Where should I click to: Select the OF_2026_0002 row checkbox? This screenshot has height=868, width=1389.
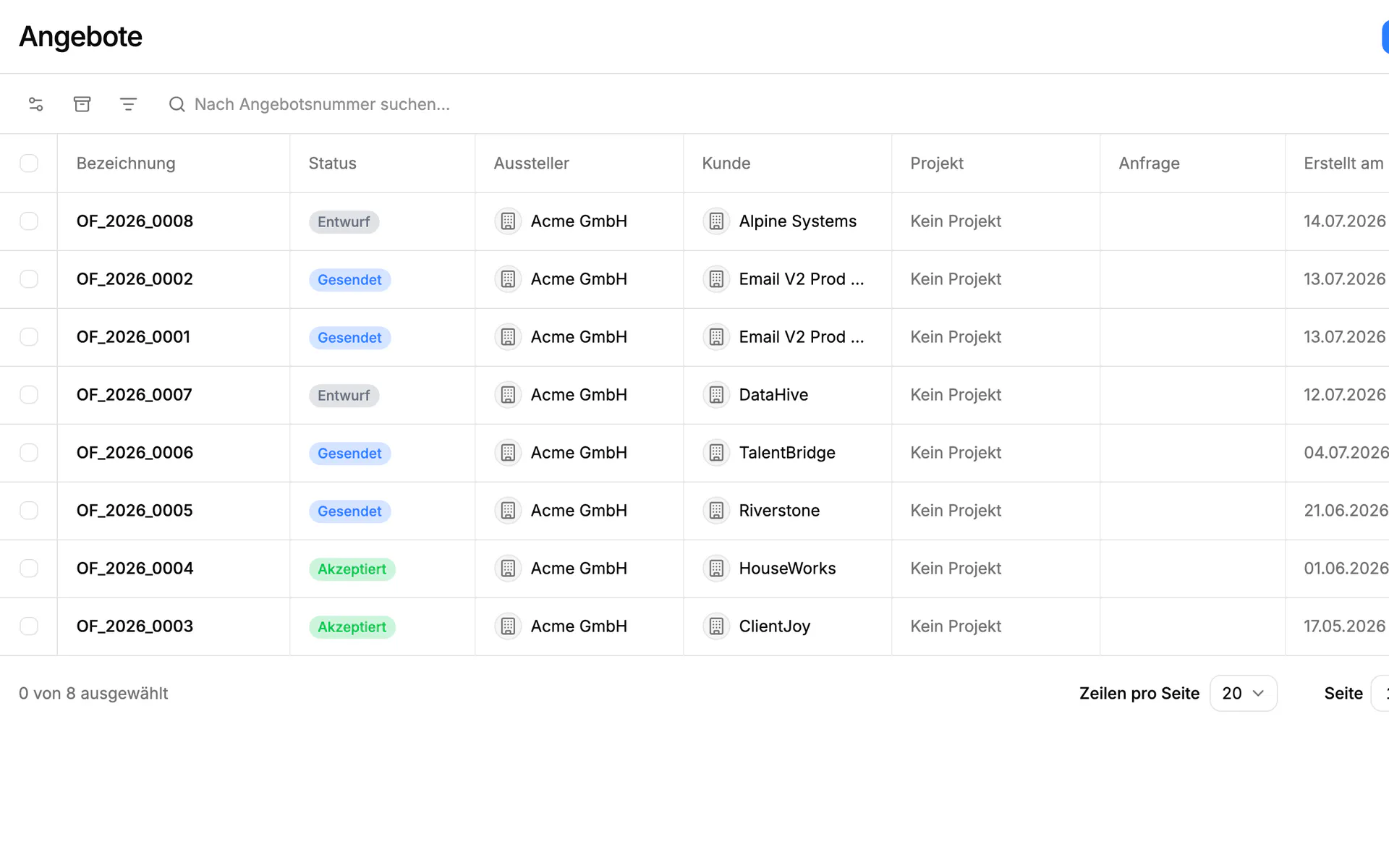click(29, 279)
